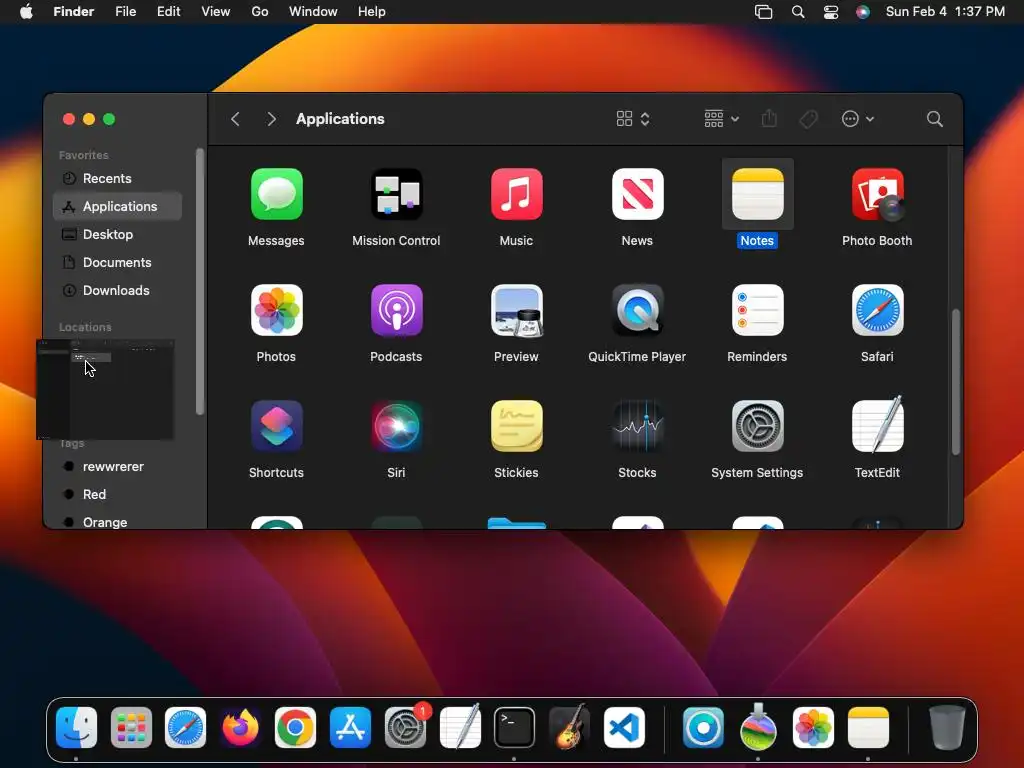Launch Google Chrome from the Dock
Viewport: 1024px width, 768px height.
pos(295,728)
